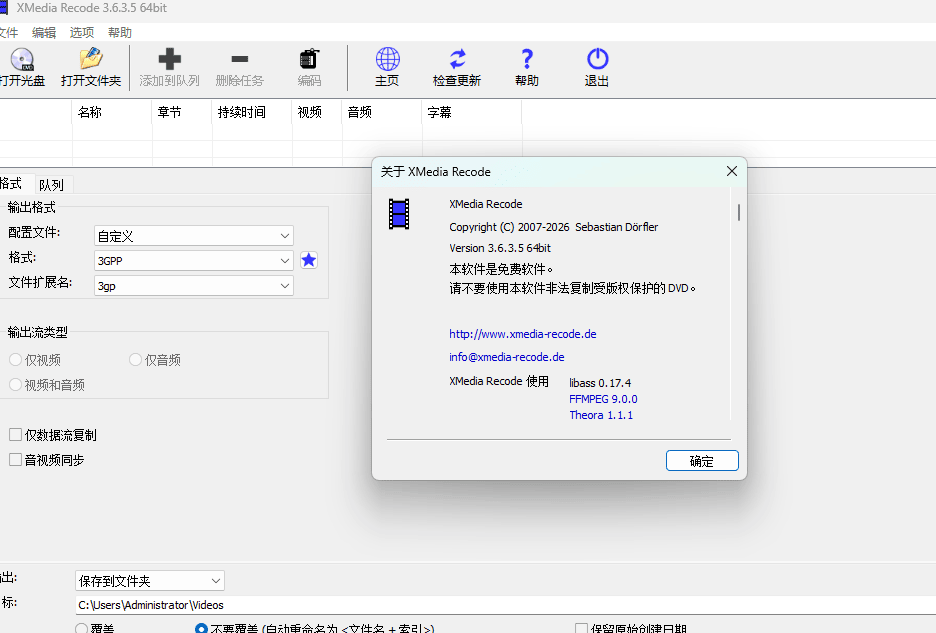Expand the 格式 dropdown showing 3GPP

194,261
